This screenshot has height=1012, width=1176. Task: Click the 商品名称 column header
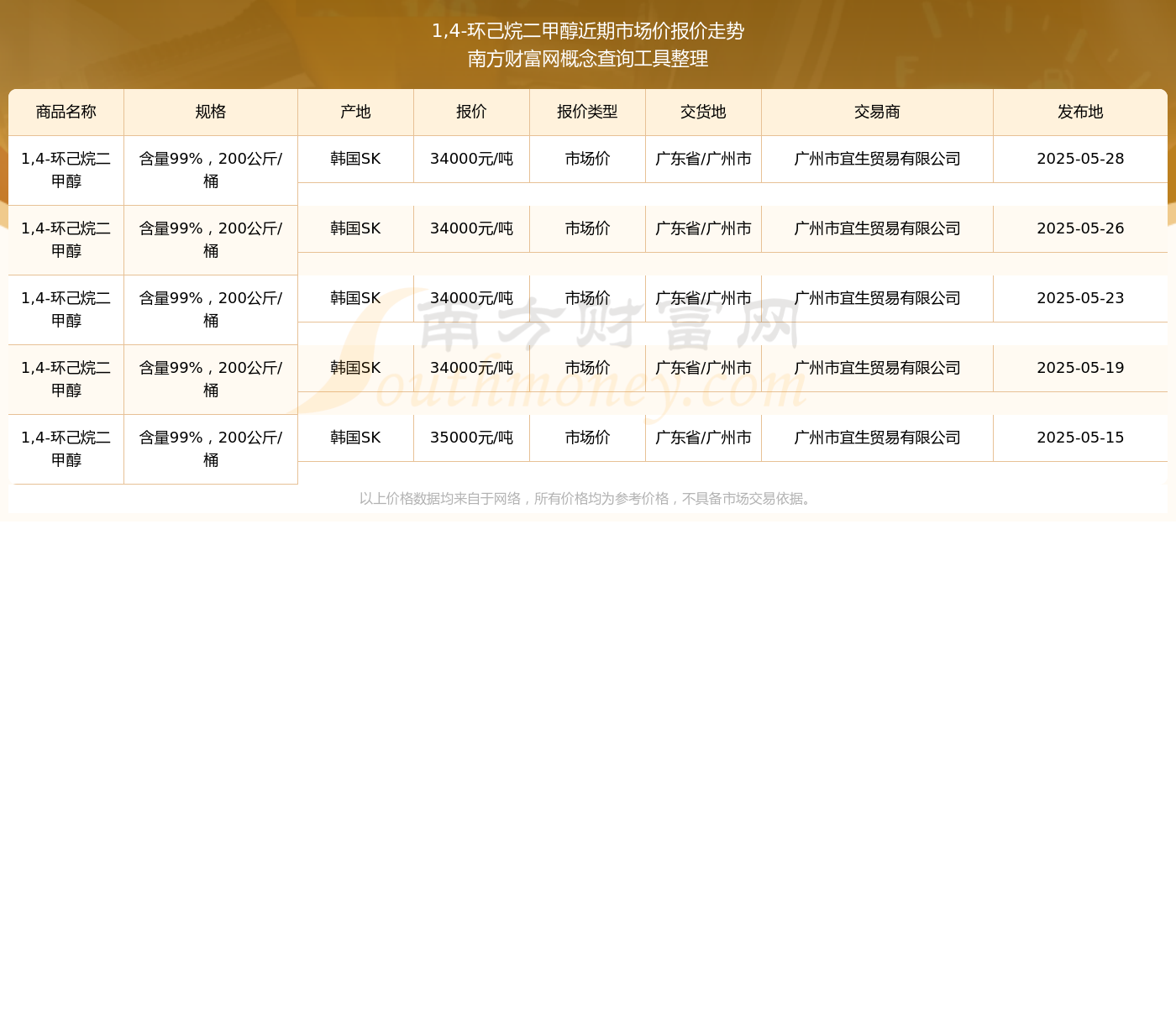66,112
